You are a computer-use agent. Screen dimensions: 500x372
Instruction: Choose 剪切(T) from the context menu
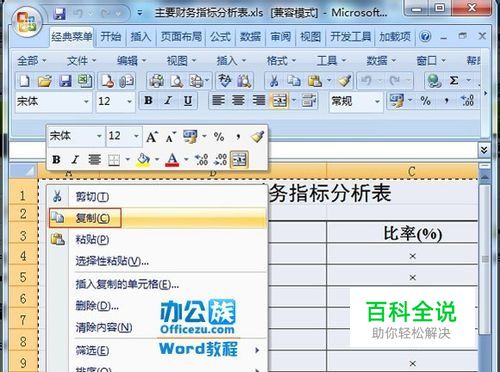tap(157, 197)
